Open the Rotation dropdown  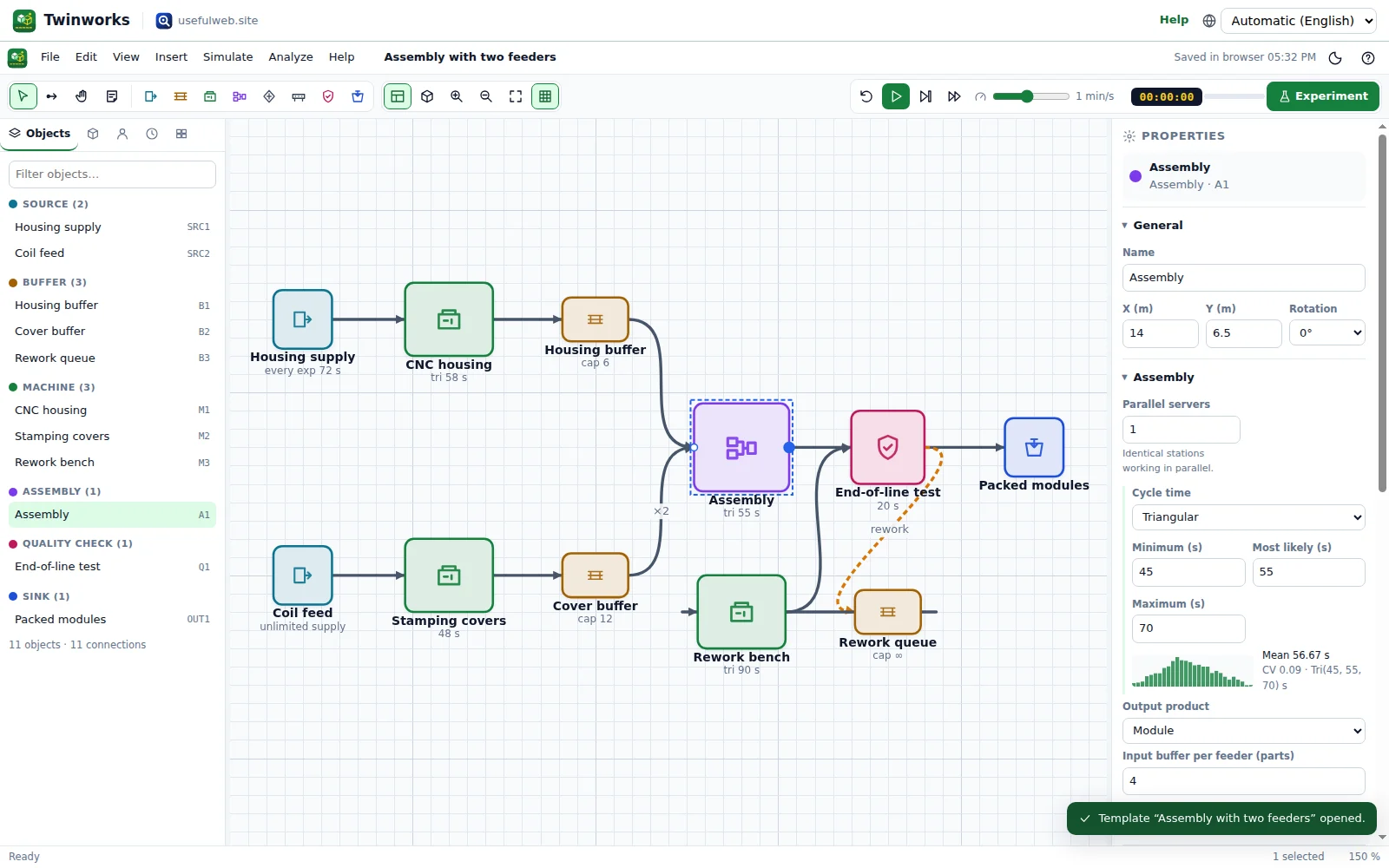[x=1327, y=333]
